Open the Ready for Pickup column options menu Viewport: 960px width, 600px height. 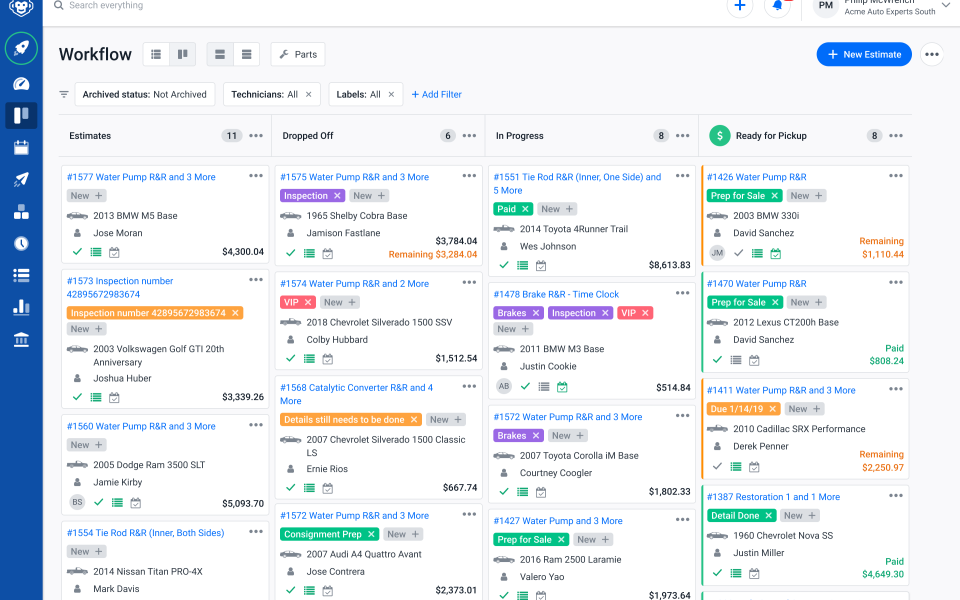point(896,136)
